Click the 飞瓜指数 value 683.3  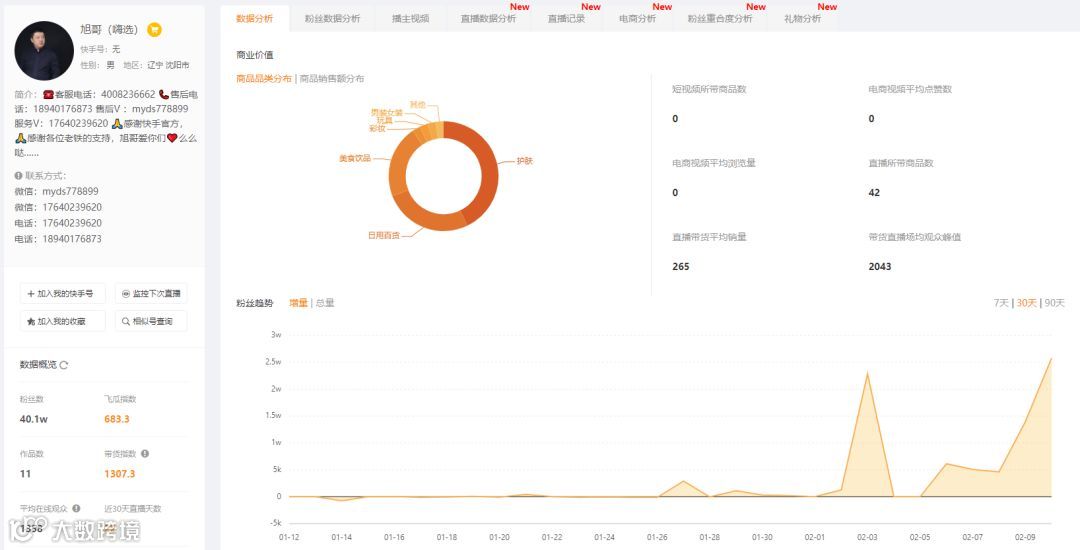[117, 419]
